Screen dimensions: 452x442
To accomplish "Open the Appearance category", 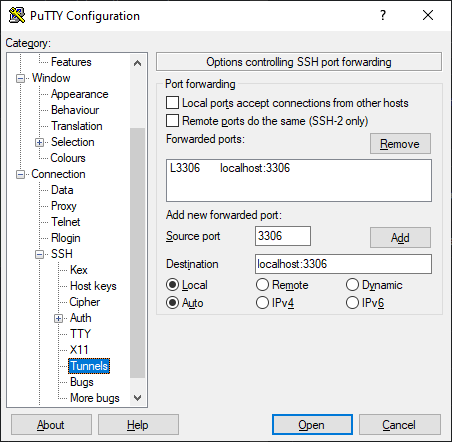I will 80,94.
